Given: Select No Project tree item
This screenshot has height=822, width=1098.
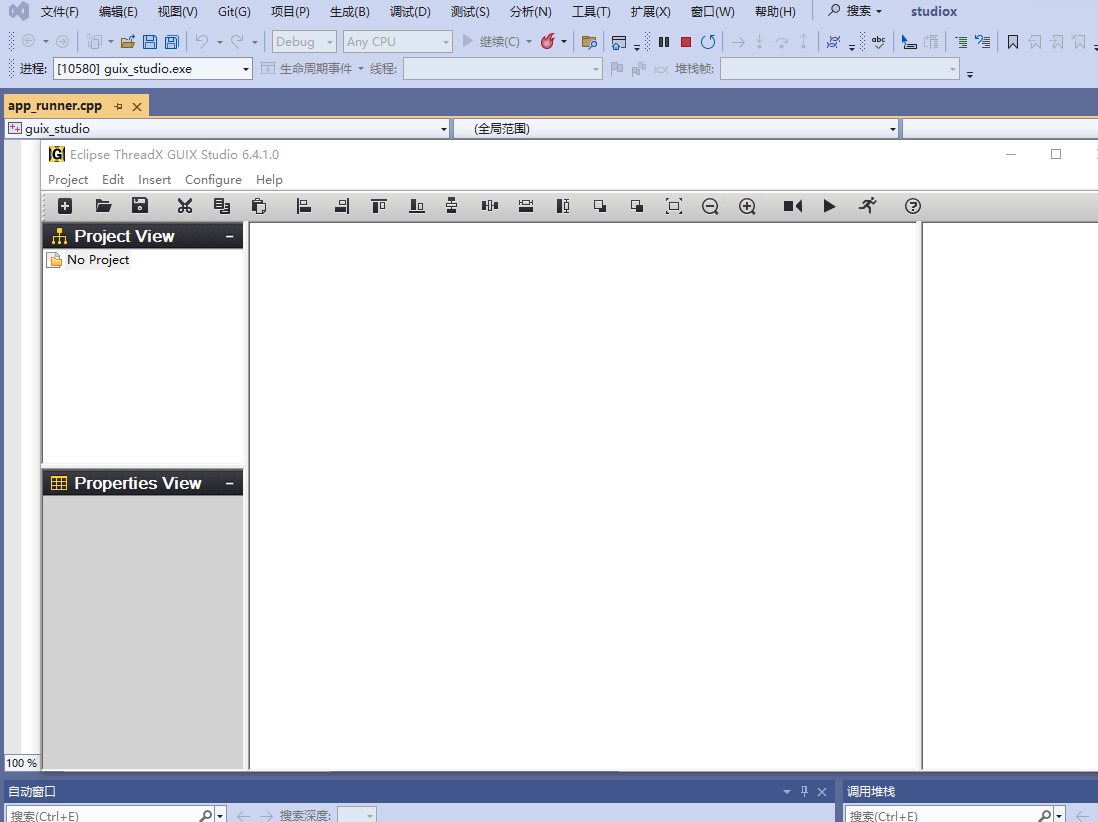Looking at the screenshot, I should click(98, 260).
